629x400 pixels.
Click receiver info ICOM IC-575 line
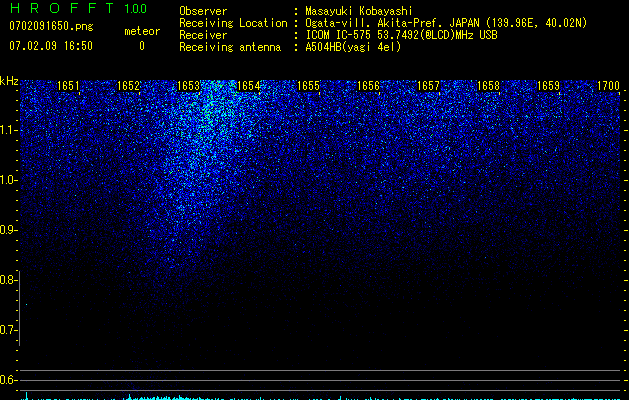pos(402,35)
